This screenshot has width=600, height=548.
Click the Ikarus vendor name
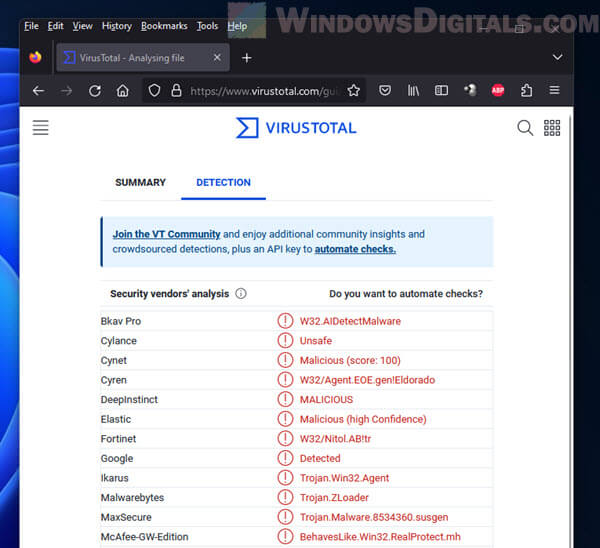(x=114, y=478)
